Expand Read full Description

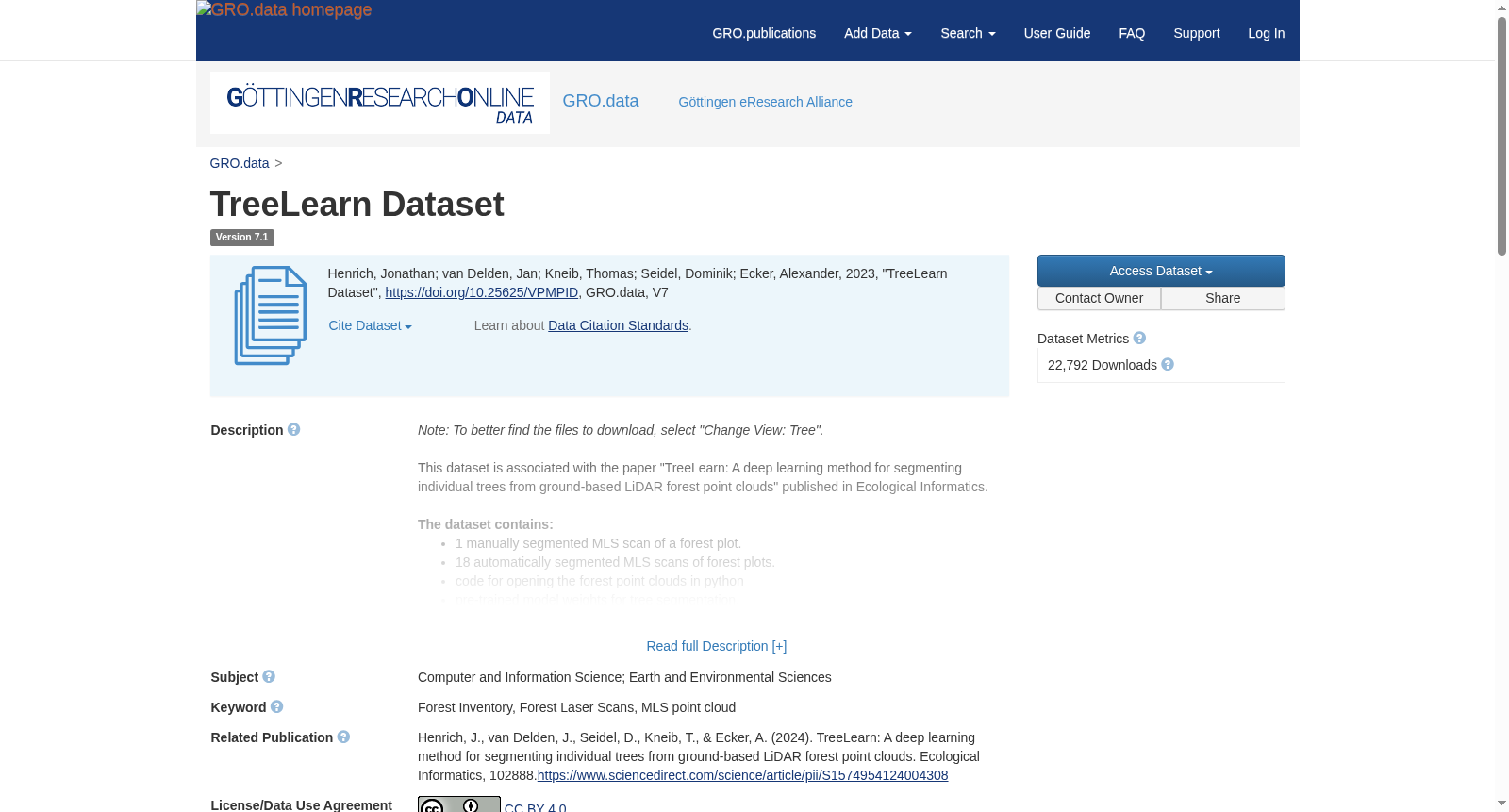[717, 646]
